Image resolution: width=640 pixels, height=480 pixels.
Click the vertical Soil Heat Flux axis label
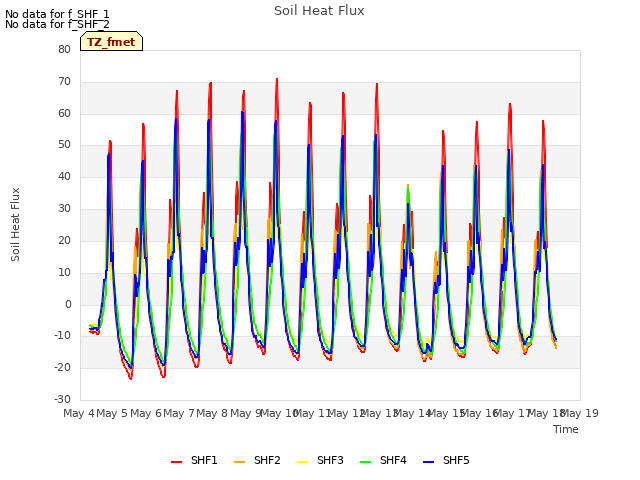pyautogui.click(x=15, y=224)
